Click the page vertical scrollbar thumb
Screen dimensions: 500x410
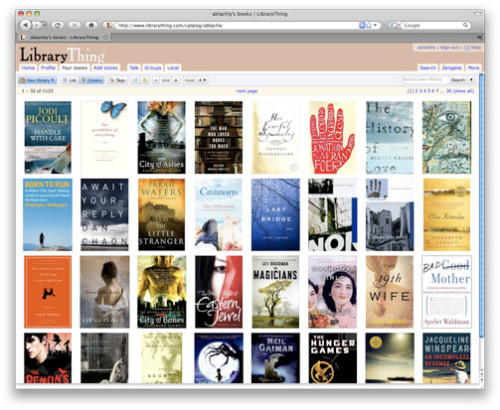(481, 205)
